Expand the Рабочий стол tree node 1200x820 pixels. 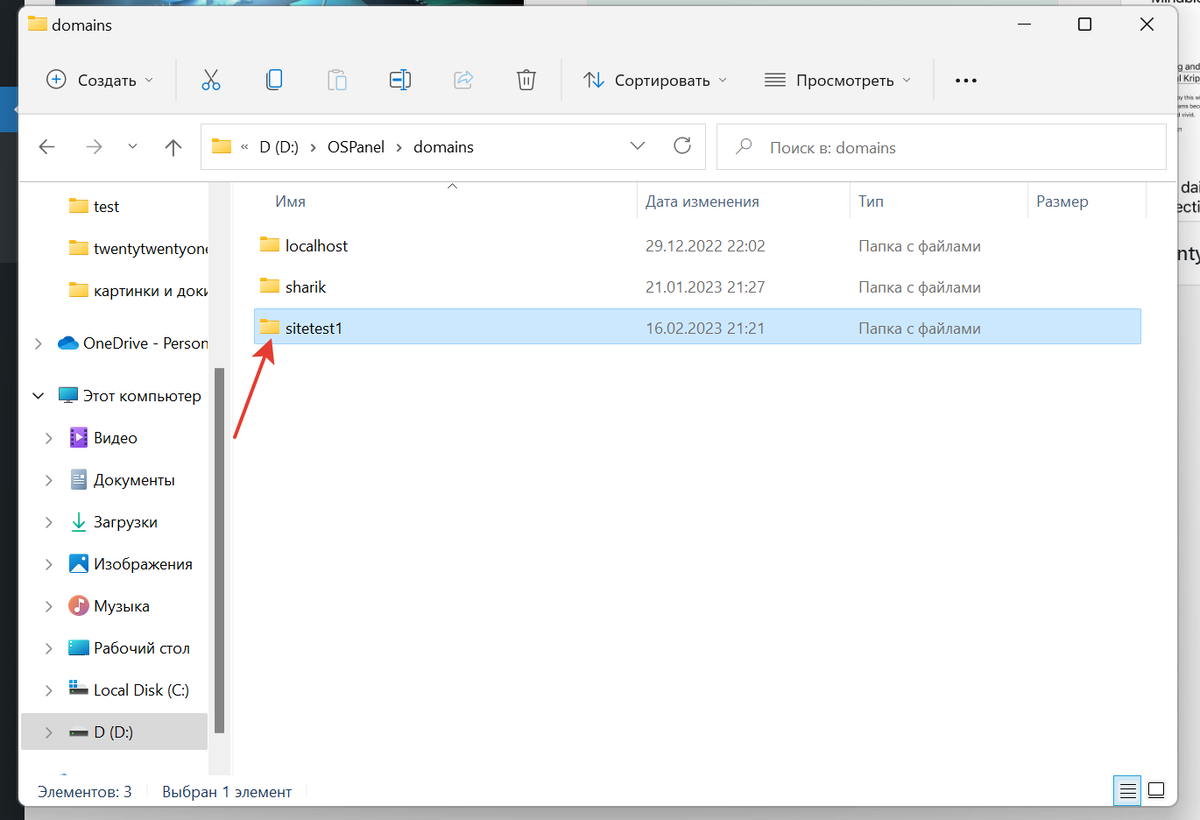pyautogui.click(x=49, y=648)
